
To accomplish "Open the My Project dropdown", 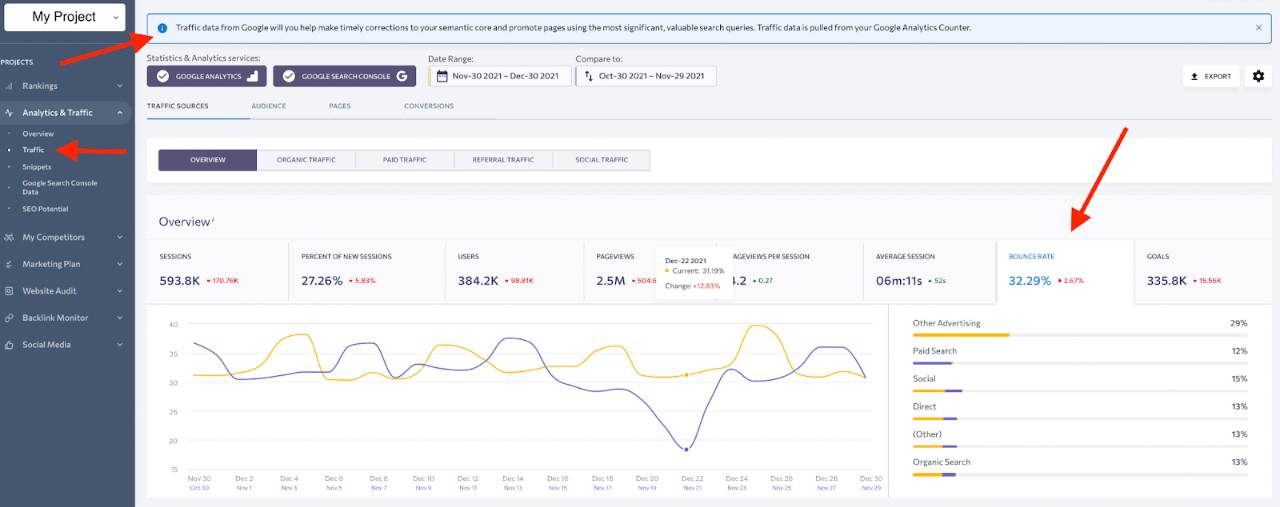I will 65,17.
